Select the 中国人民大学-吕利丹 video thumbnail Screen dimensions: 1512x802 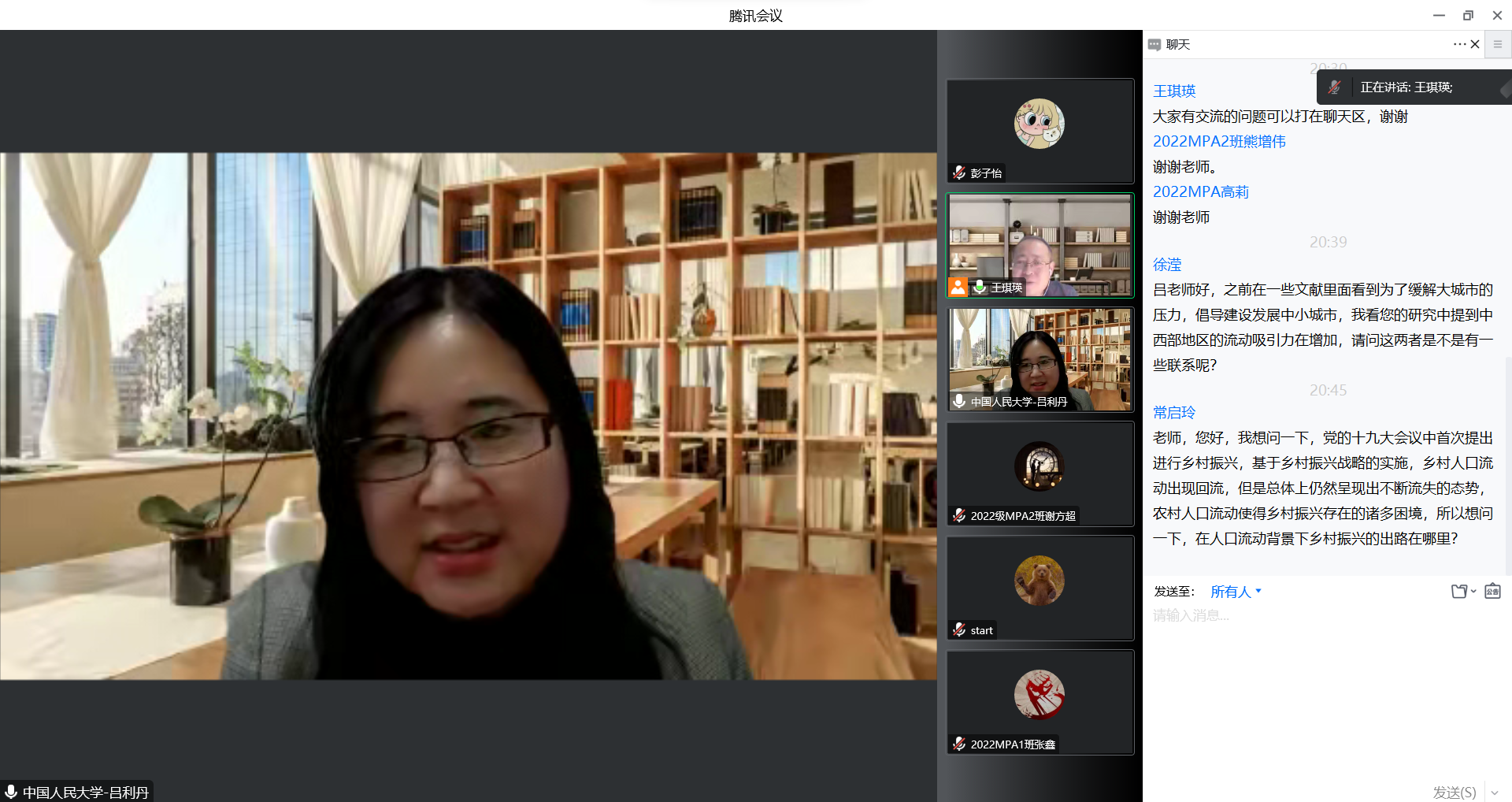[x=1039, y=359]
